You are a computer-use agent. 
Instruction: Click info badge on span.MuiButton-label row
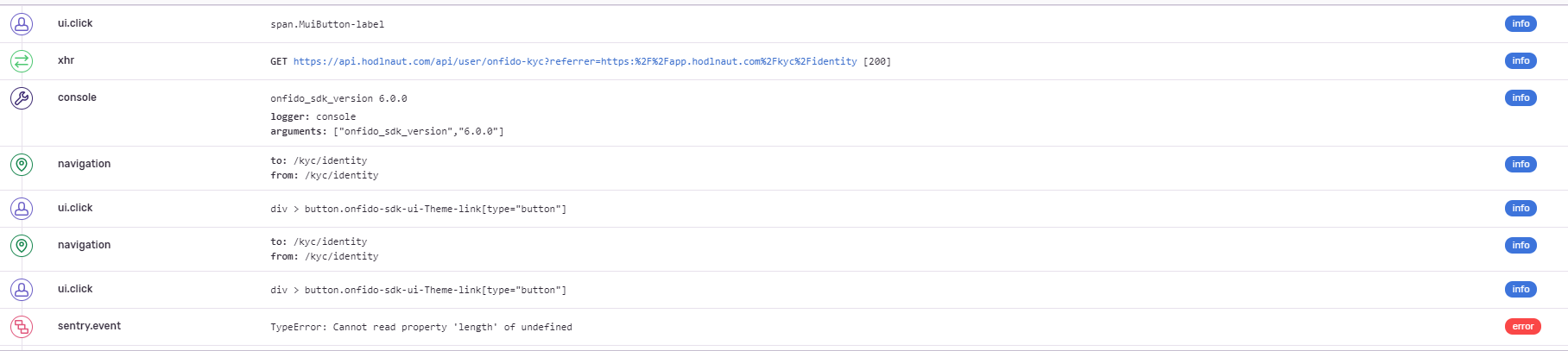1521,23
